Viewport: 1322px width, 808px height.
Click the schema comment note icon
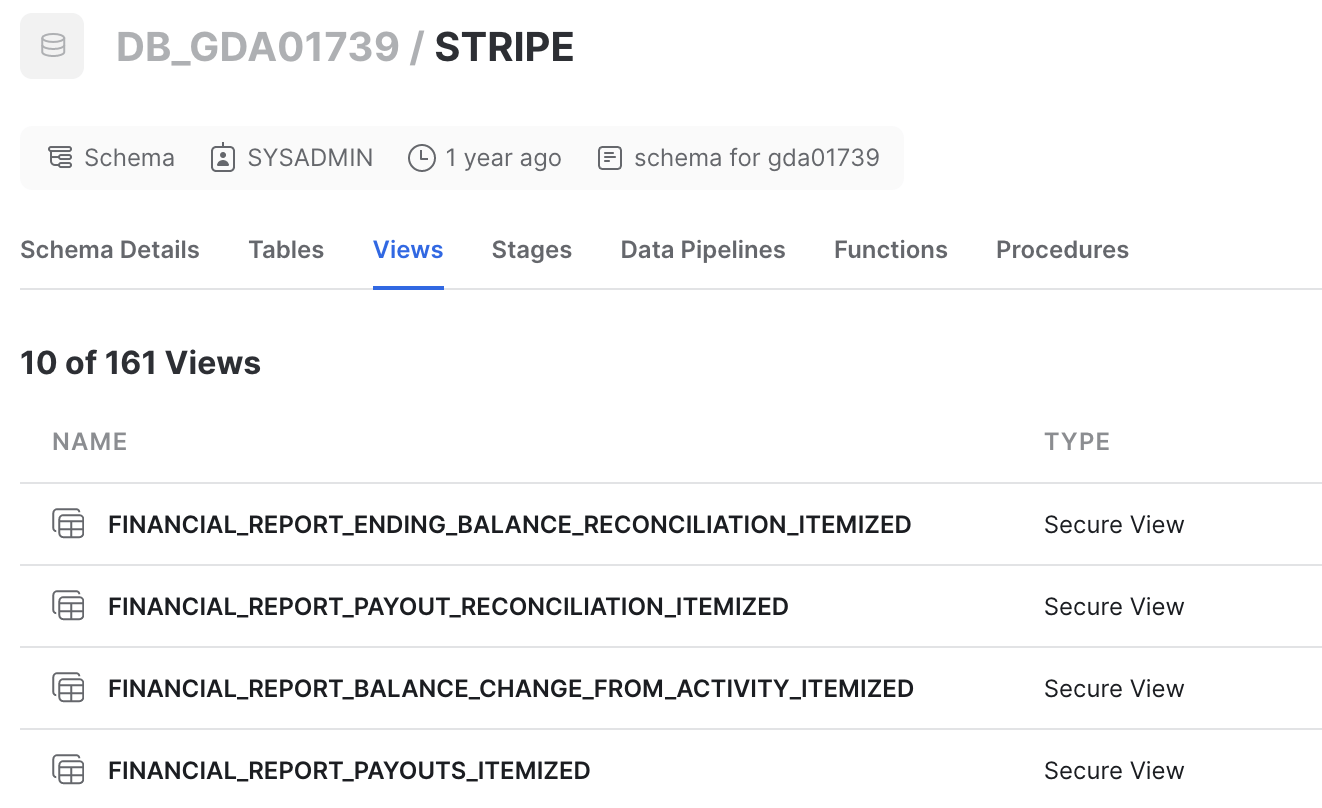tap(610, 158)
